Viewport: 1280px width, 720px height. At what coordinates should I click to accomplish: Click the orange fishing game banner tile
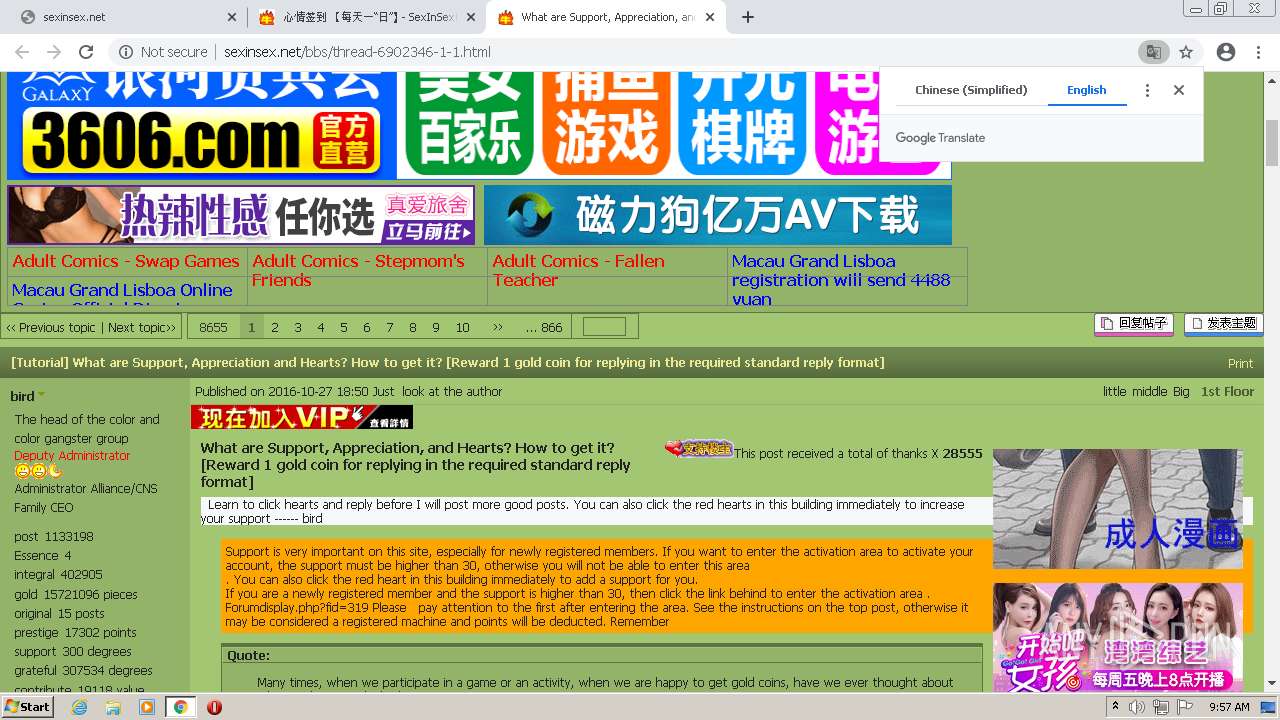pos(606,123)
